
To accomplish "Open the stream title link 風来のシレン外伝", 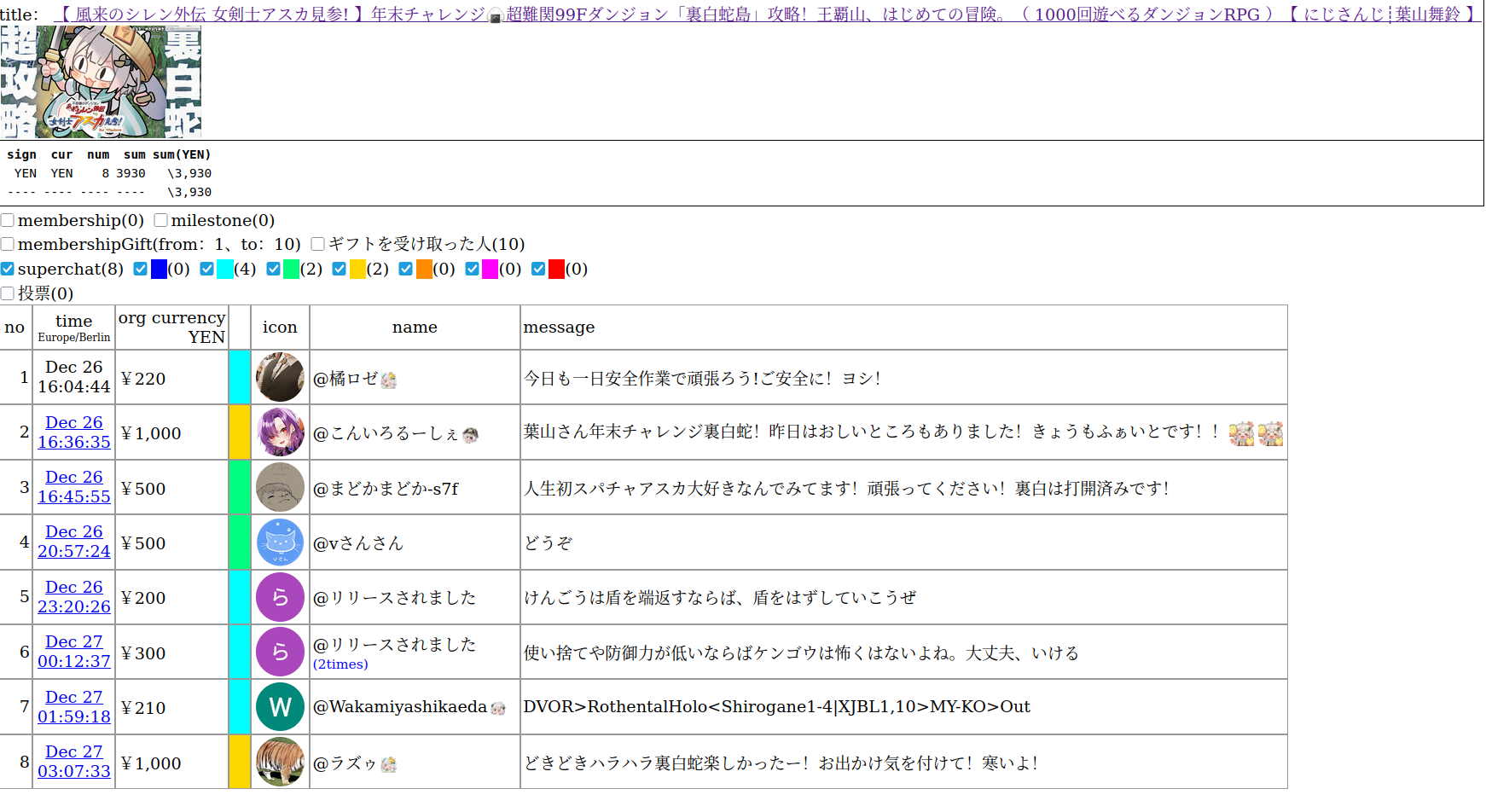I will point(768,14).
